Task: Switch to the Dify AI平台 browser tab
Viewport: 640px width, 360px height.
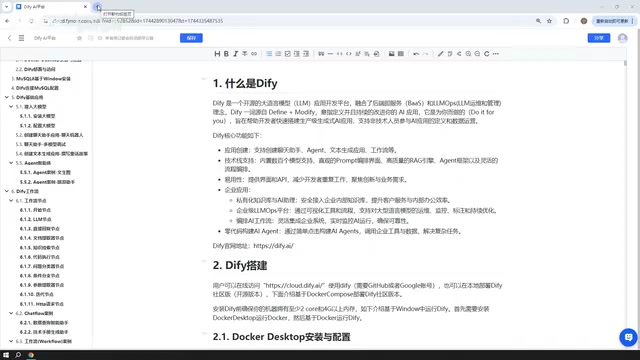Action: (51, 7)
